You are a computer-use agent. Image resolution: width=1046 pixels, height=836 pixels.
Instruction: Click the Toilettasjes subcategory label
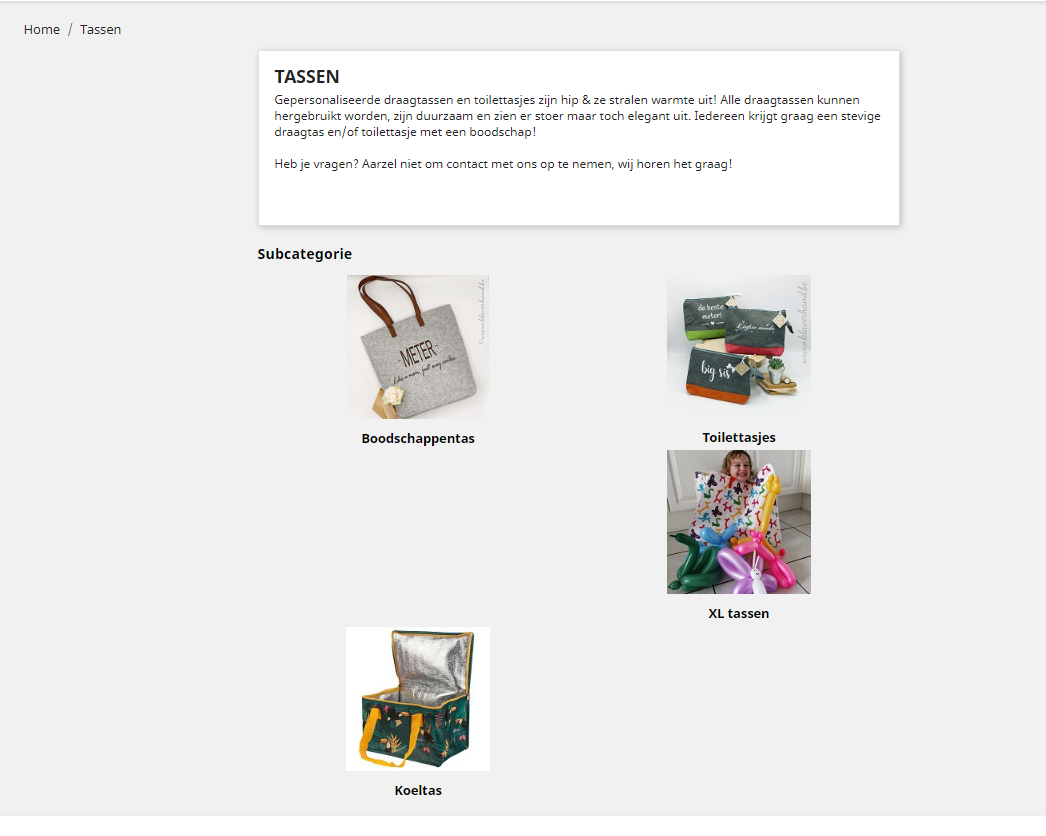[738, 437]
